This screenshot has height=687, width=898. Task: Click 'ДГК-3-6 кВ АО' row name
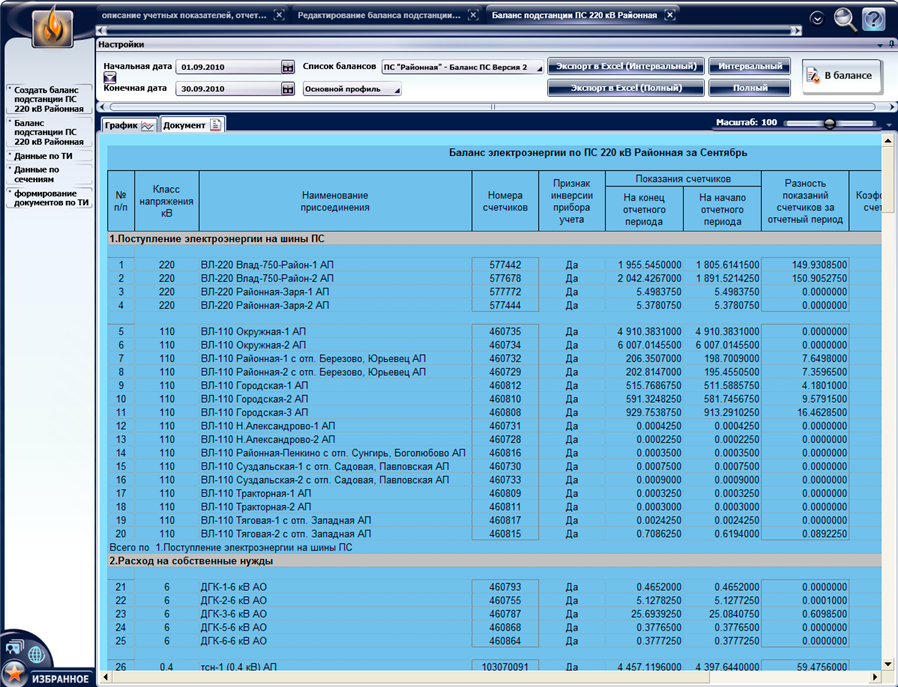234,614
